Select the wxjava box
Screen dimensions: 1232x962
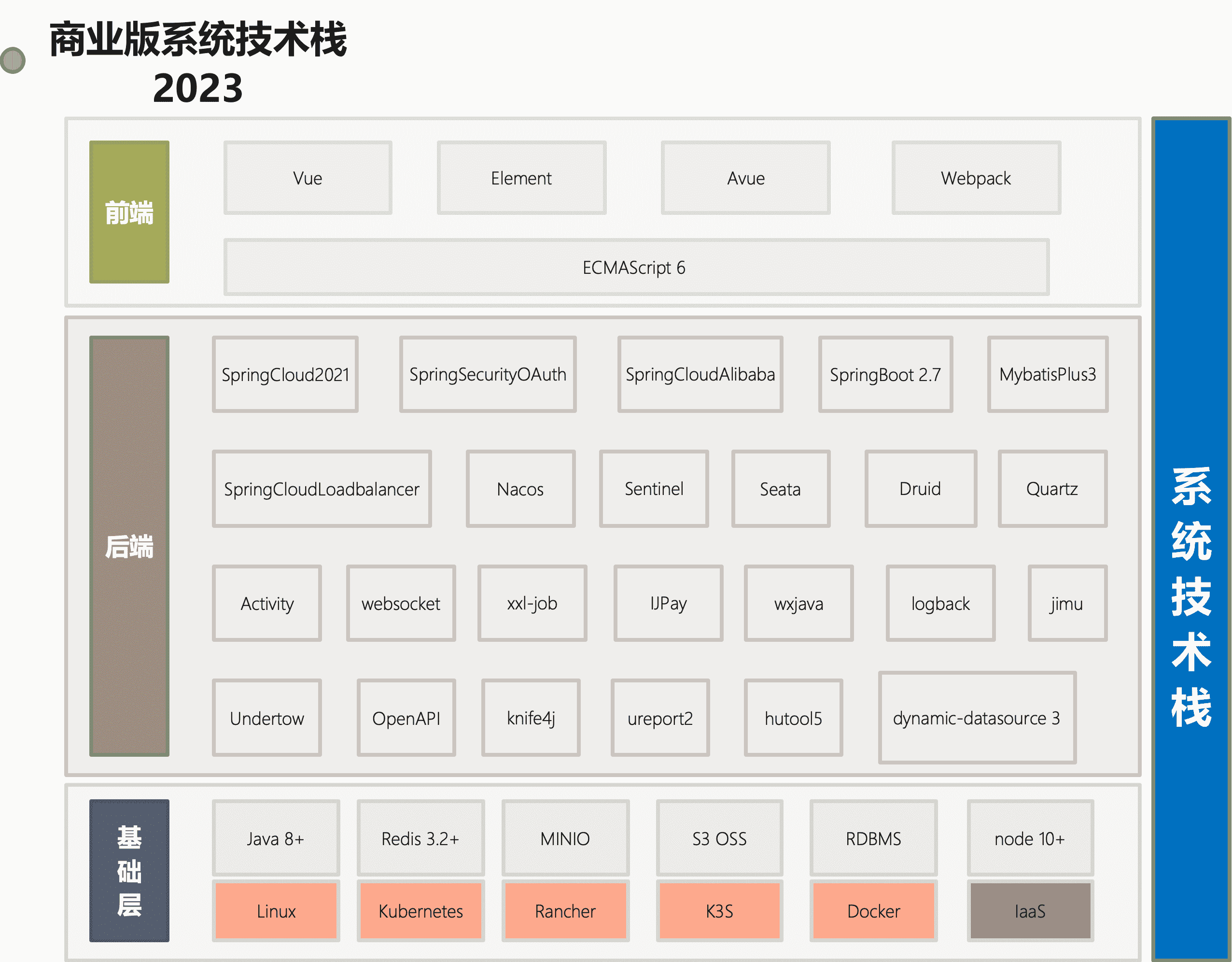pyautogui.click(x=799, y=603)
